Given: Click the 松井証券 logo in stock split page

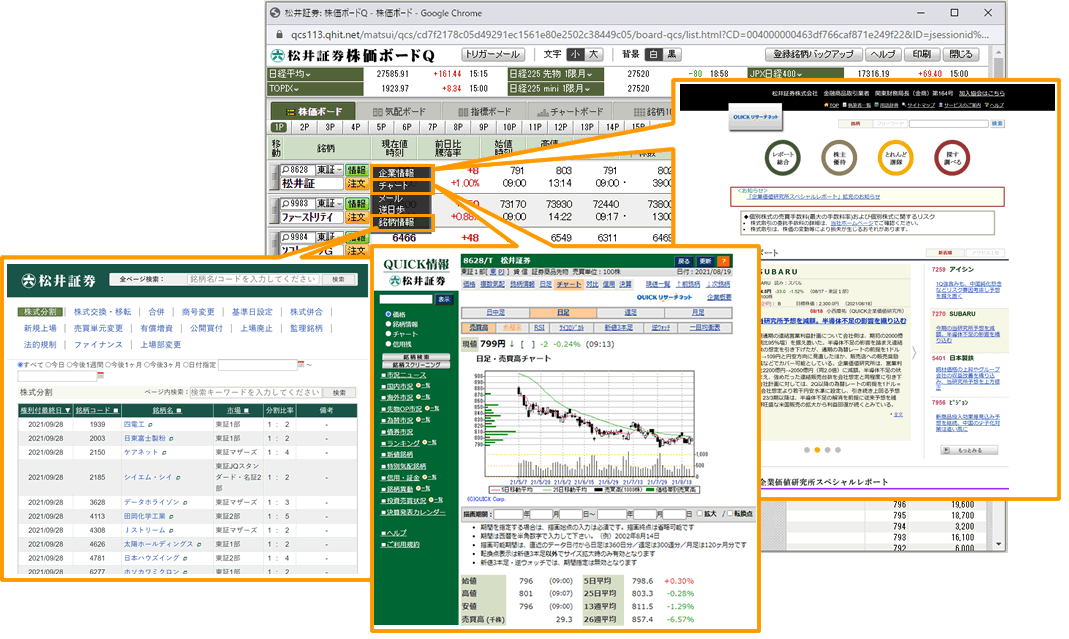Looking at the screenshot, I should pos(58,280).
